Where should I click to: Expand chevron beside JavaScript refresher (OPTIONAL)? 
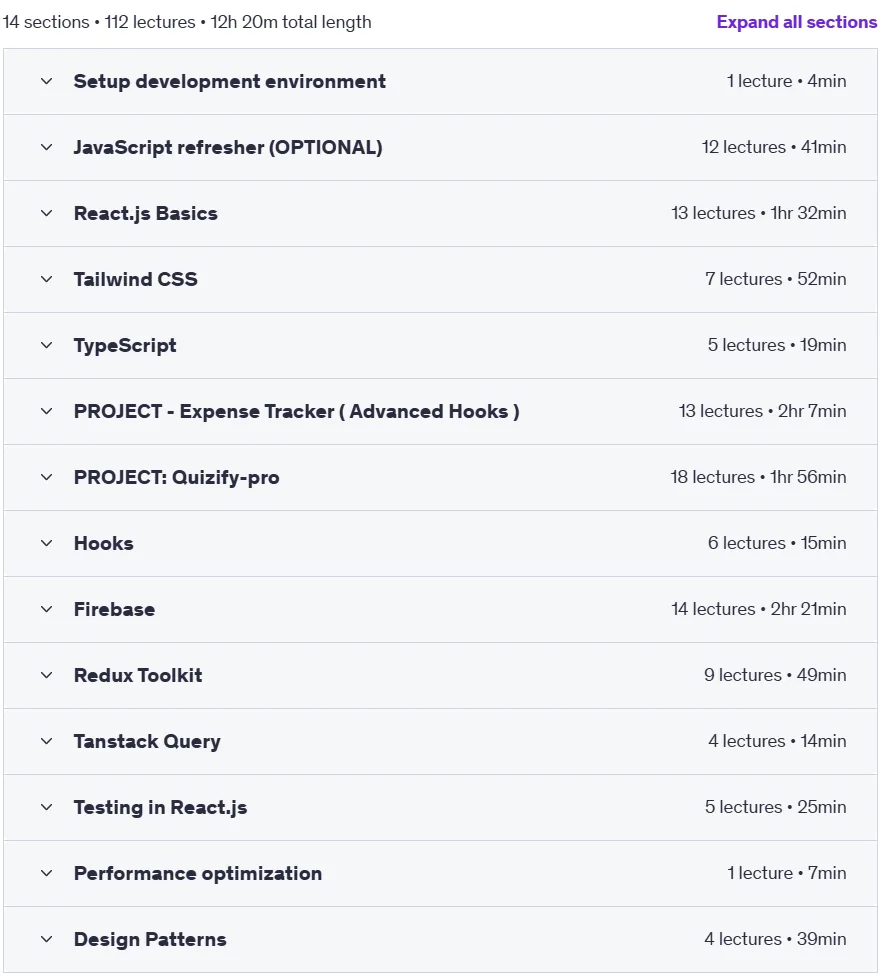46,148
